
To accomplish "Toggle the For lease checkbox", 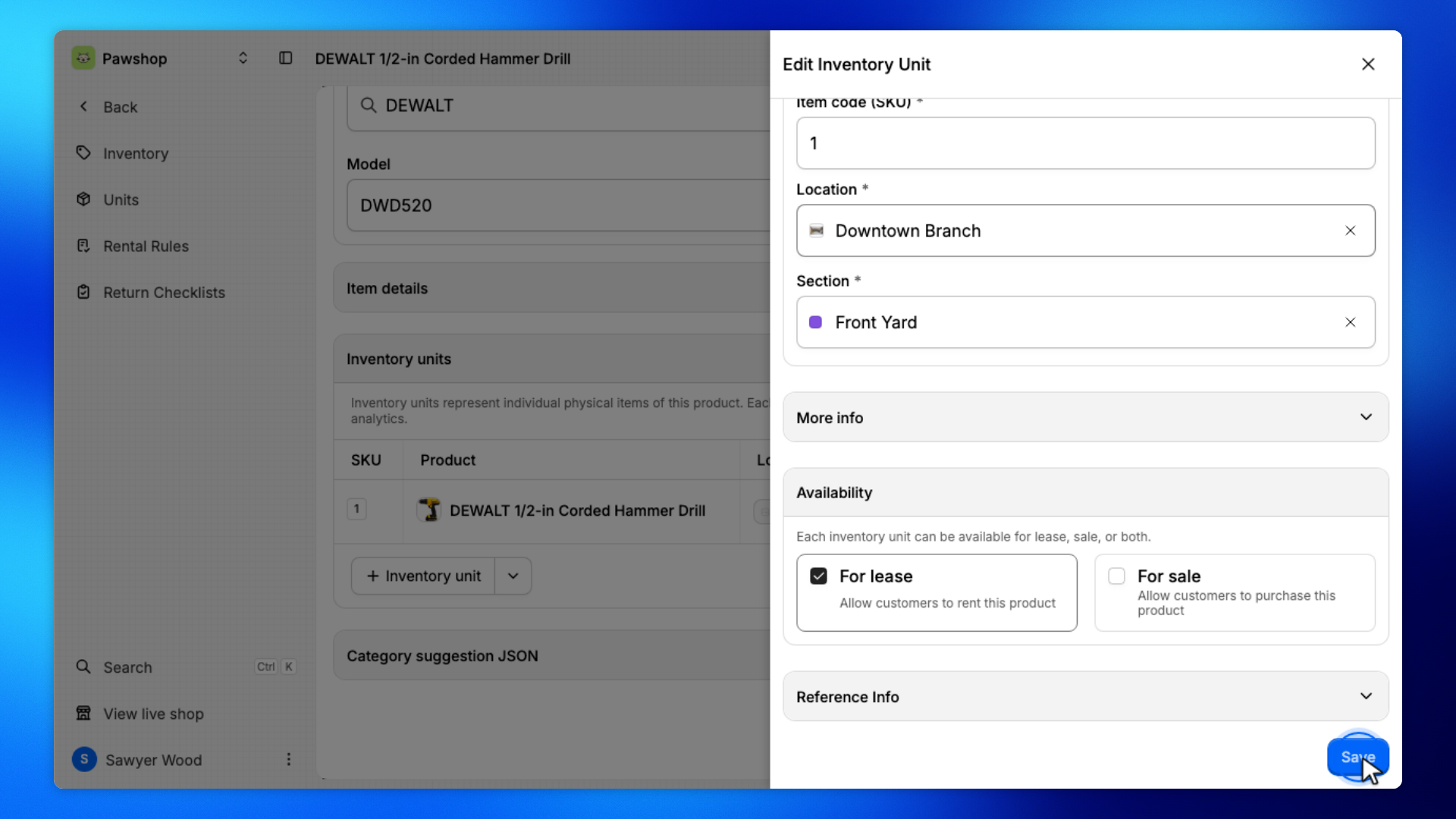I will click(x=819, y=576).
